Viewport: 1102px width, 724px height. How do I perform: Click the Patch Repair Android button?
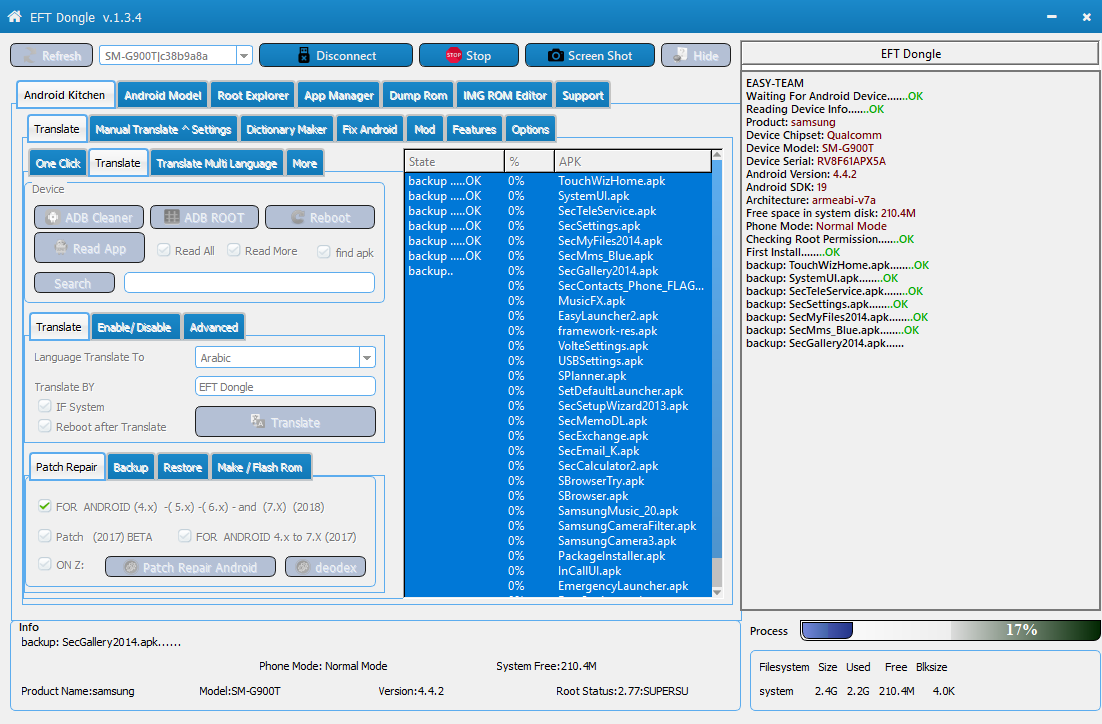(190, 567)
